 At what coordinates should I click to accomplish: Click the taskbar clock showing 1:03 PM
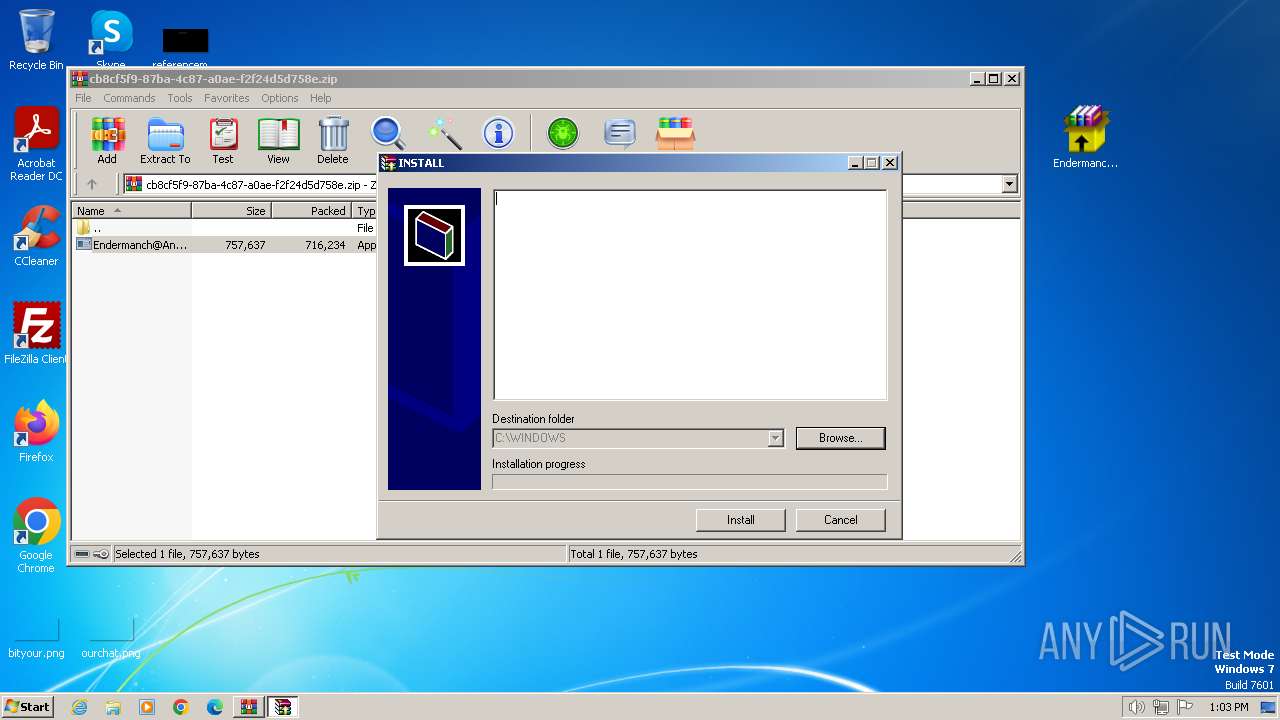pos(1229,707)
